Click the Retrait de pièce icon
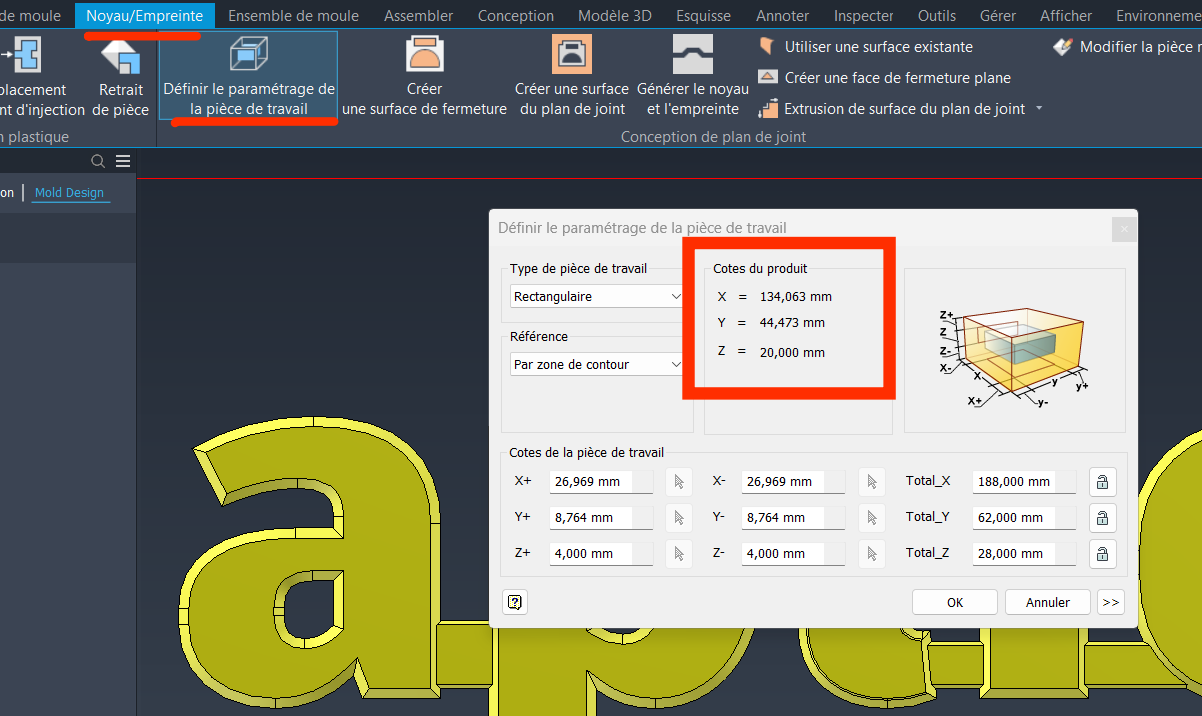The image size is (1202, 716). [x=120, y=58]
